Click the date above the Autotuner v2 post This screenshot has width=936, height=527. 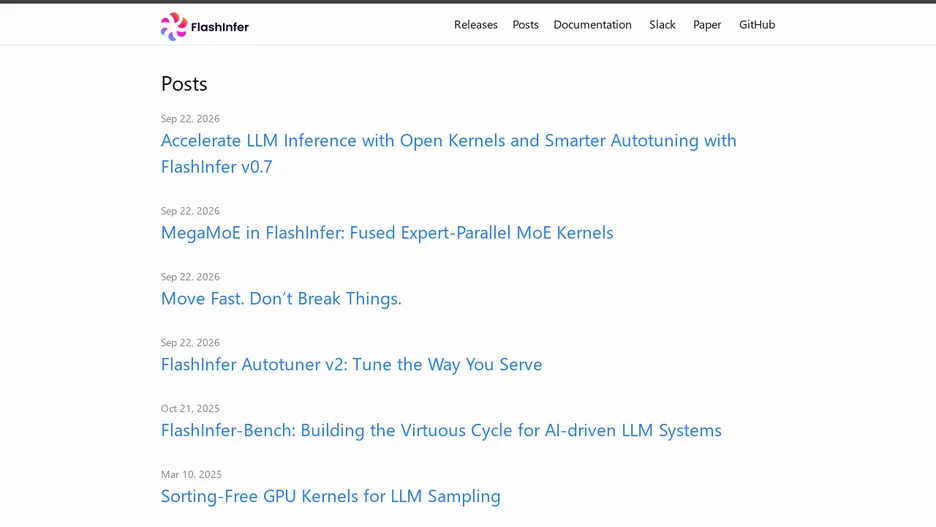point(190,343)
